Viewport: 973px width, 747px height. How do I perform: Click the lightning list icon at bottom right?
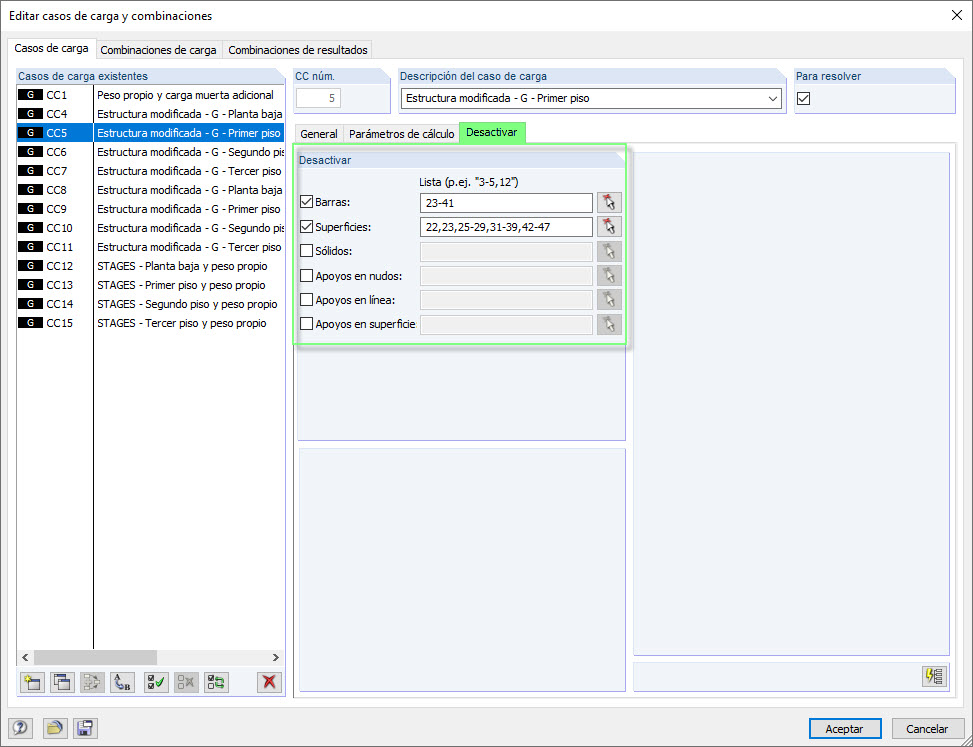pos(935,677)
